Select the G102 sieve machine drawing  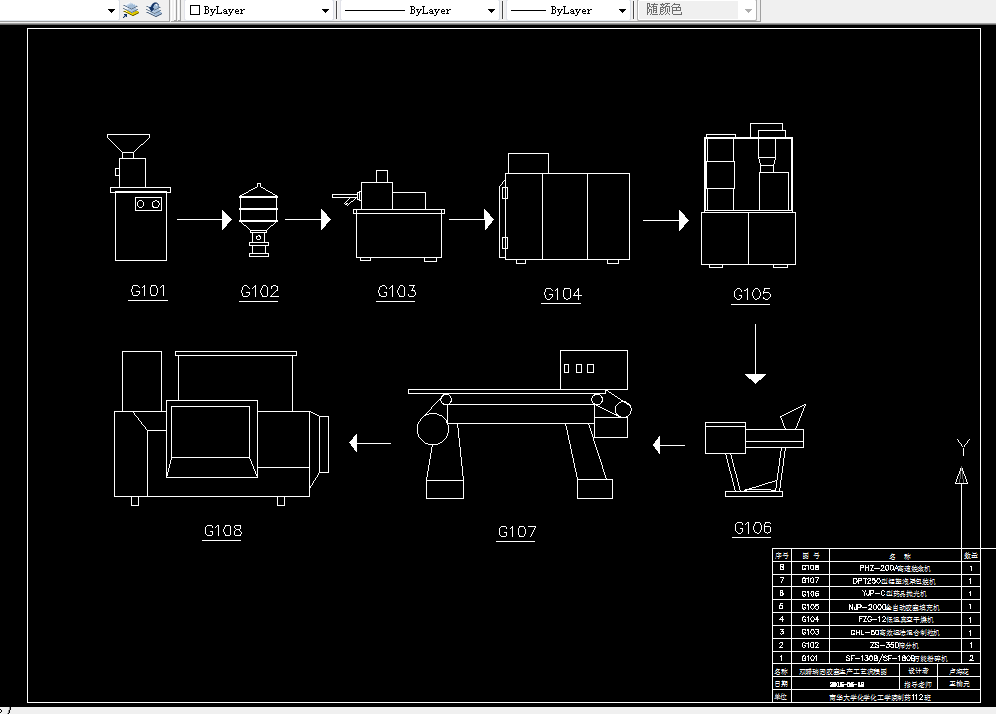[259, 220]
